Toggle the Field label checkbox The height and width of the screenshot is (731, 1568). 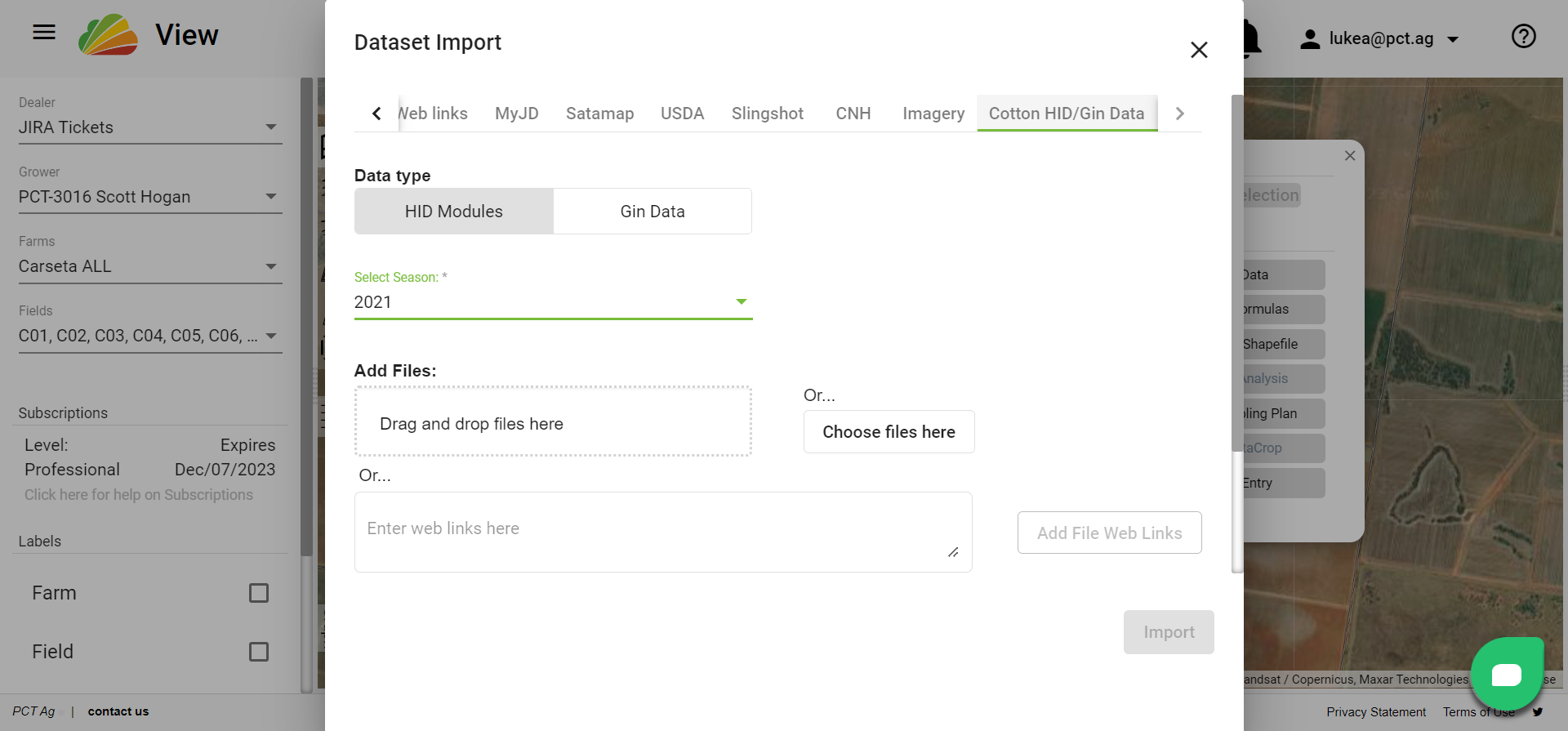(259, 652)
